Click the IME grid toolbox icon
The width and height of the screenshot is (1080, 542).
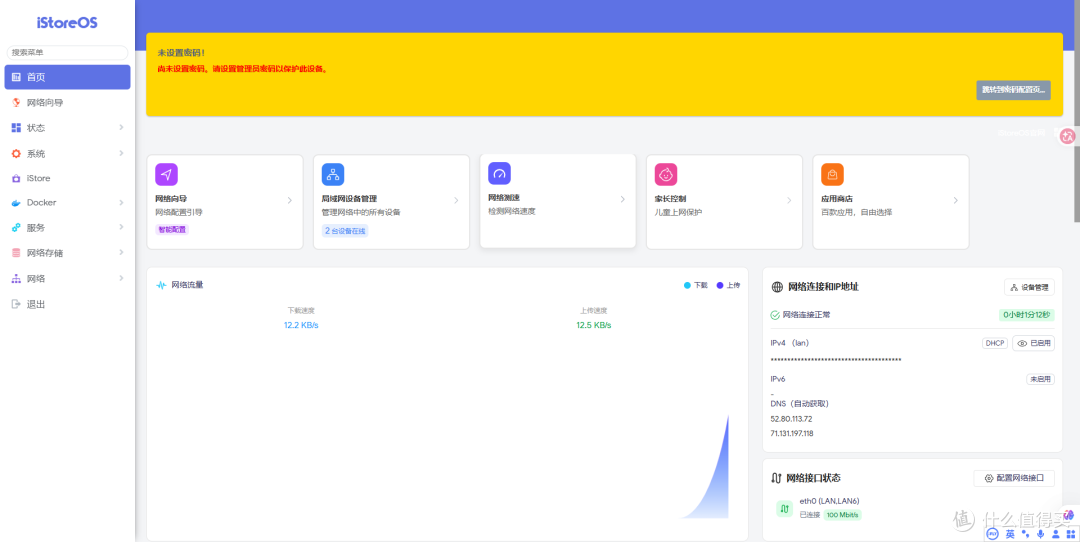click(x=1070, y=534)
